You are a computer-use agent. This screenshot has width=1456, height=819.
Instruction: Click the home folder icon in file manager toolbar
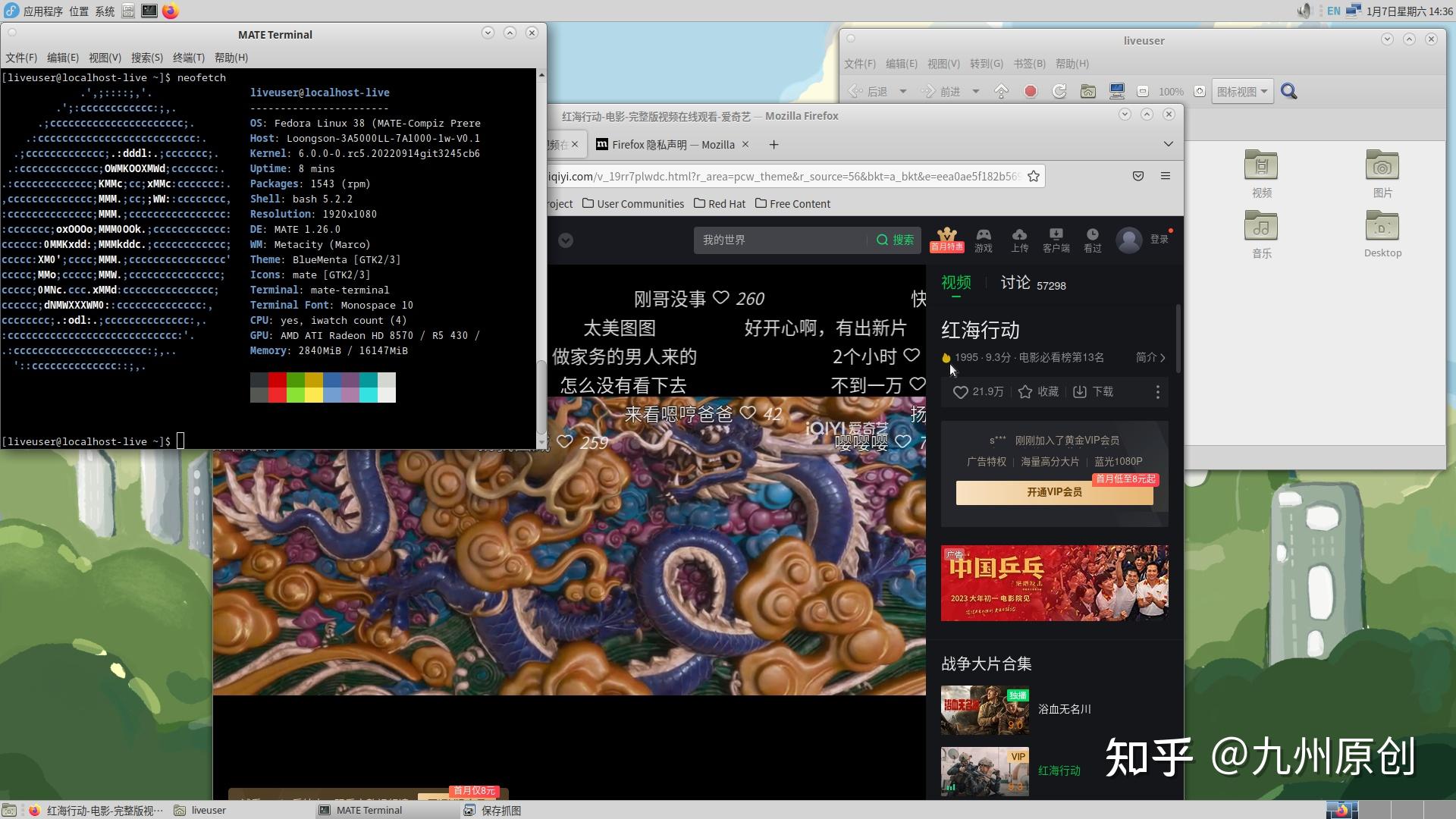click(1088, 90)
